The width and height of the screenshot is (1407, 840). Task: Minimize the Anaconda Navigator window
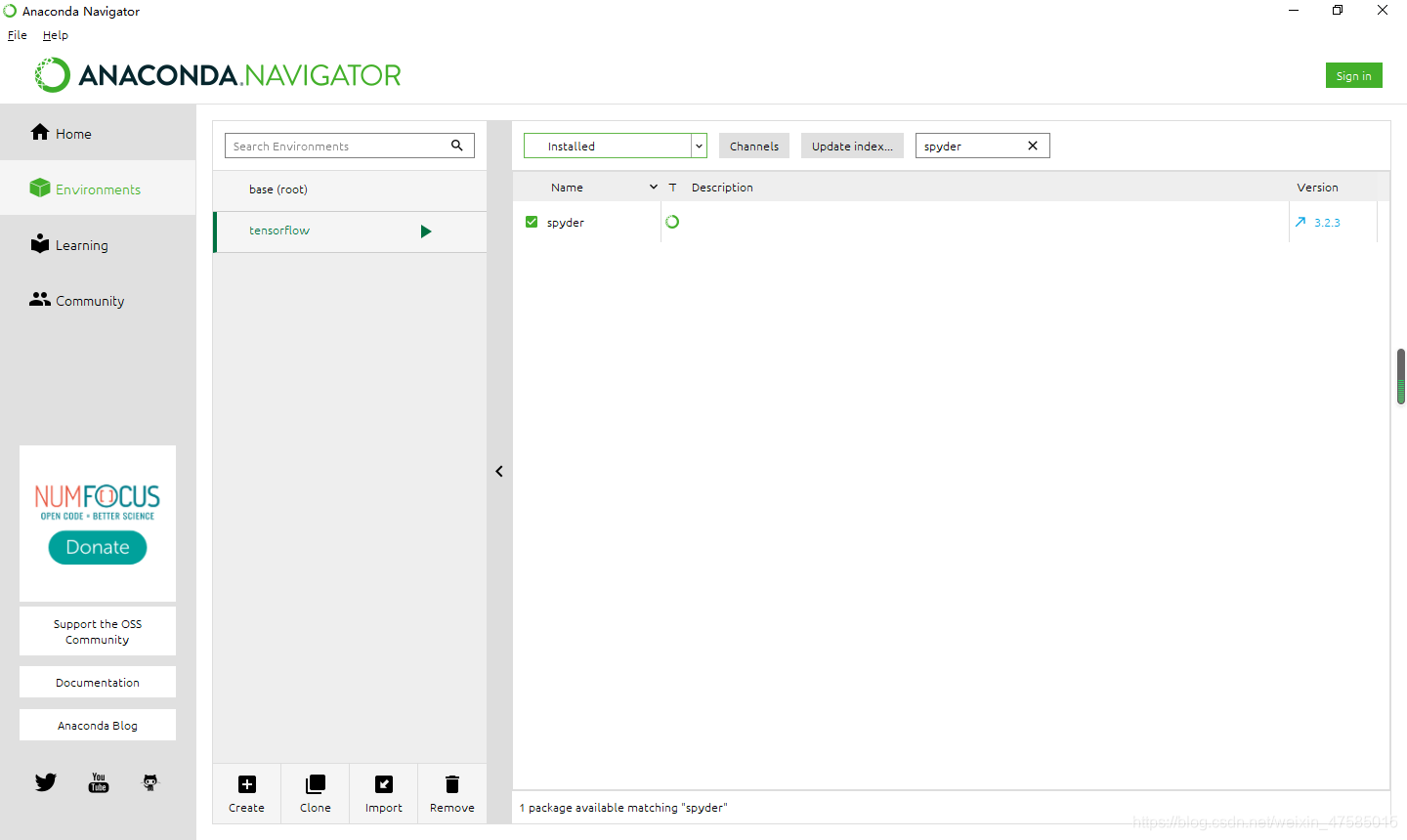point(1294,11)
